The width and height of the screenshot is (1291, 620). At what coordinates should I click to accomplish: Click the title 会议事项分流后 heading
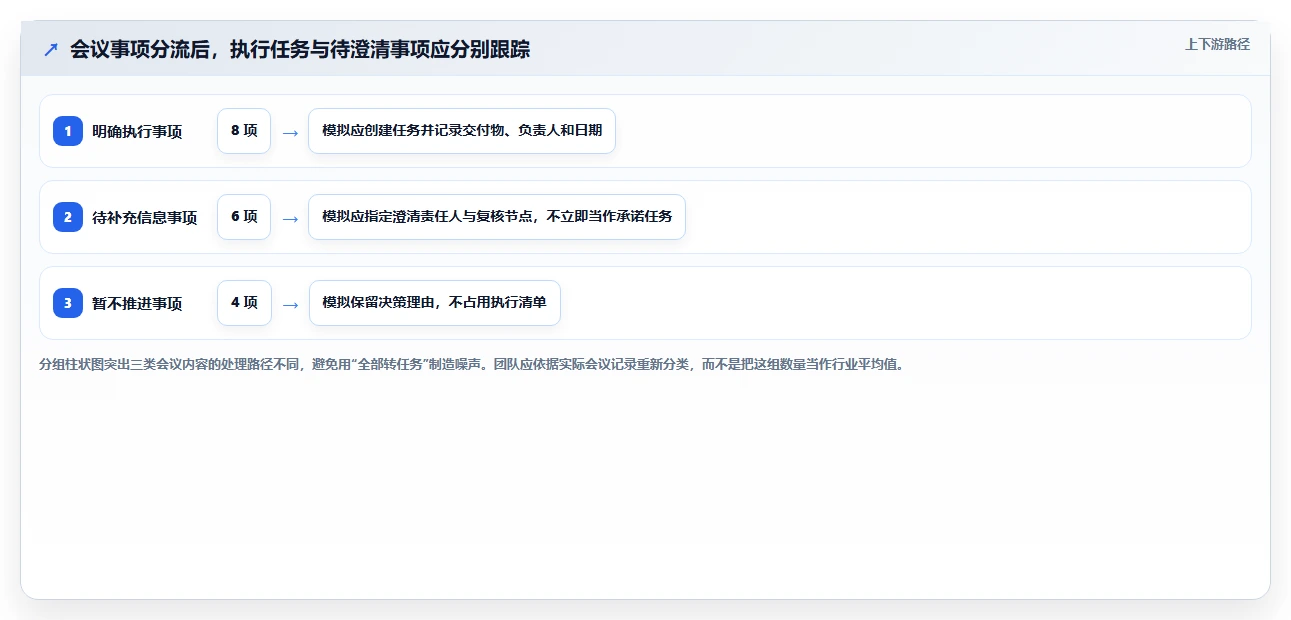click(300, 49)
